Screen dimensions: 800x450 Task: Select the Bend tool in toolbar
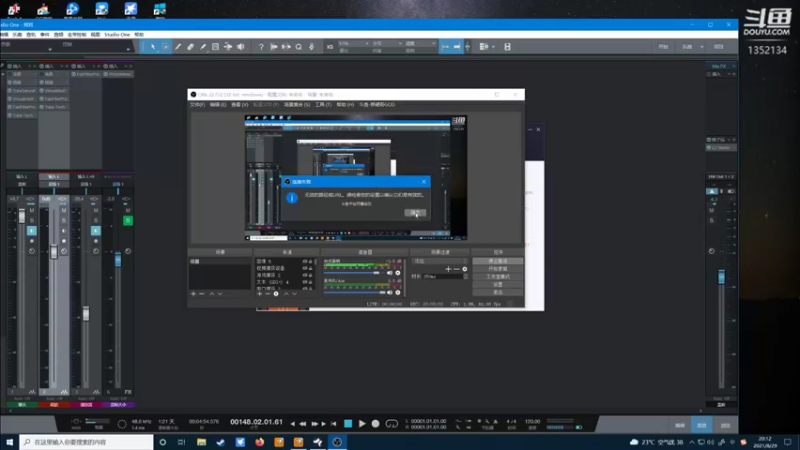coord(228,47)
